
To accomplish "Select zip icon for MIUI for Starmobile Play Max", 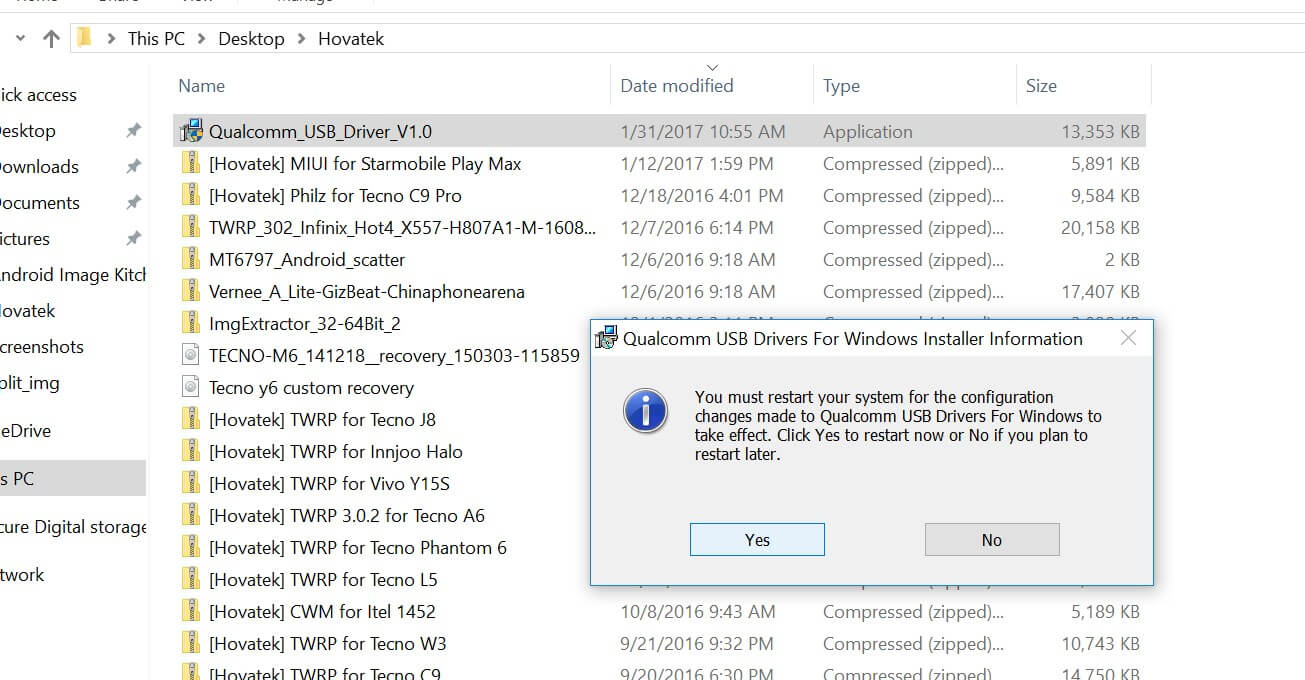I will [191, 163].
